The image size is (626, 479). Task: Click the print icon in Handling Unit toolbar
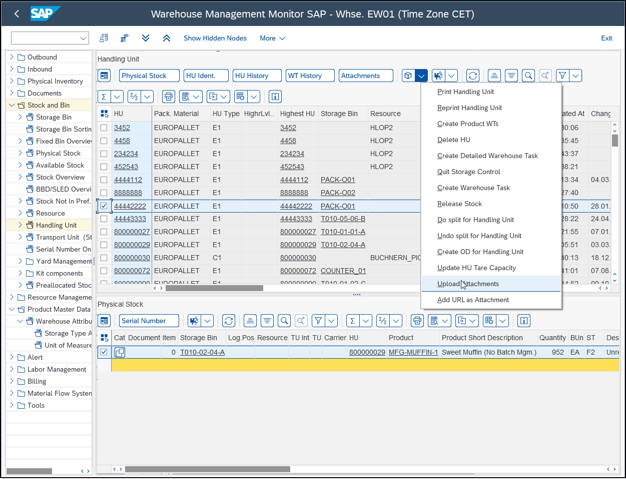168,97
